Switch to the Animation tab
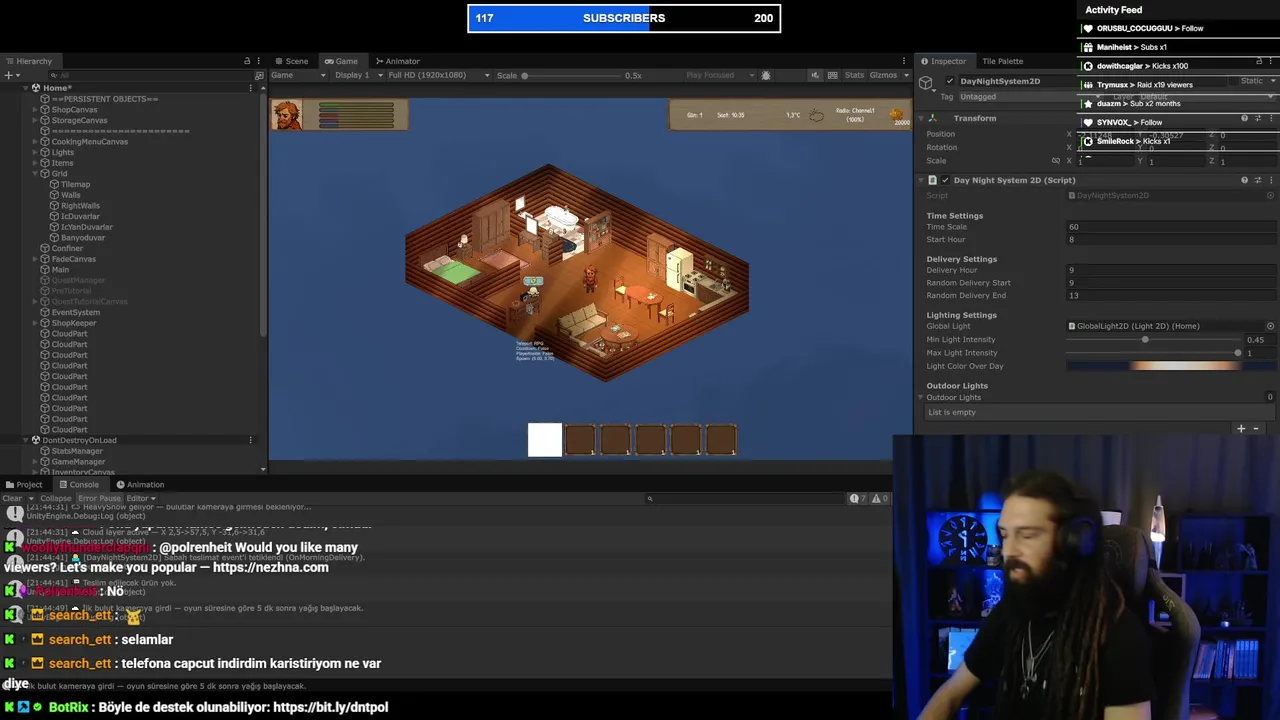Viewport: 1280px width, 720px height. [x=139, y=484]
